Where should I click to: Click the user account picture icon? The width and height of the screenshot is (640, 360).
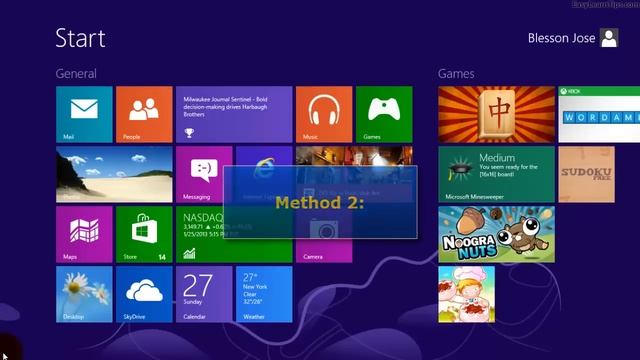(609, 38)
